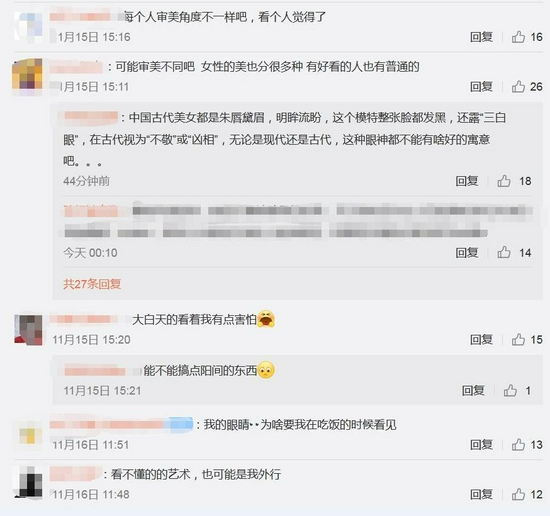Like the comment with 16 likes
Image resolution: width=550 pixels, height=516 pixels.
[x=518, y=37]
